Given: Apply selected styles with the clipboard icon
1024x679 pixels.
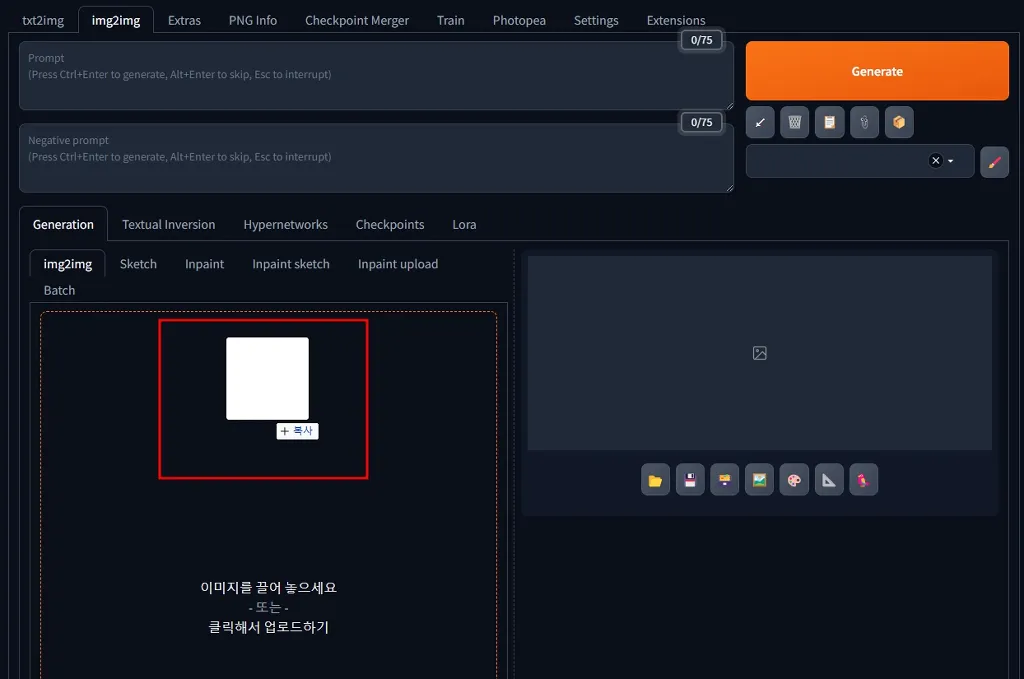Looking at the screenshot, I should (830, 122).
